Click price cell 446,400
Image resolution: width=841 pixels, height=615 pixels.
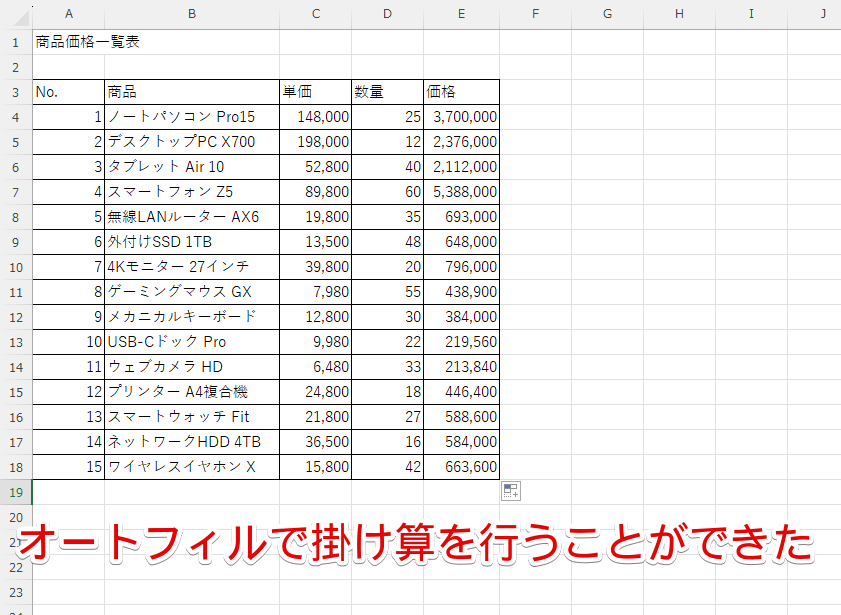coord(461,392)
